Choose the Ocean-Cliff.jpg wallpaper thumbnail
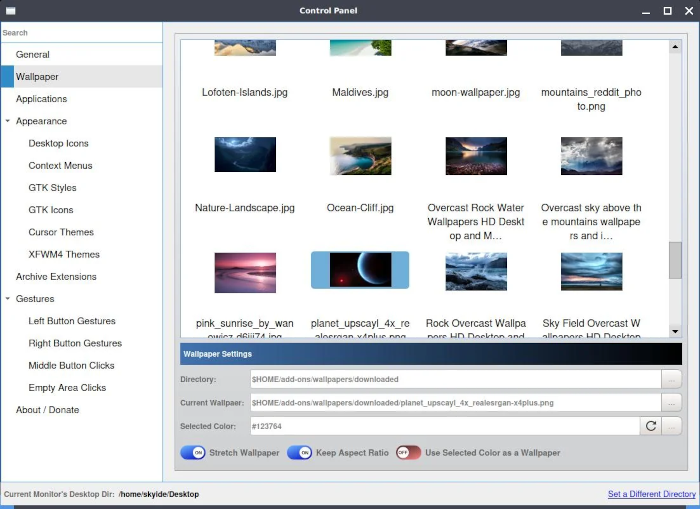This screenshot has width=700, height=509. 360,156
